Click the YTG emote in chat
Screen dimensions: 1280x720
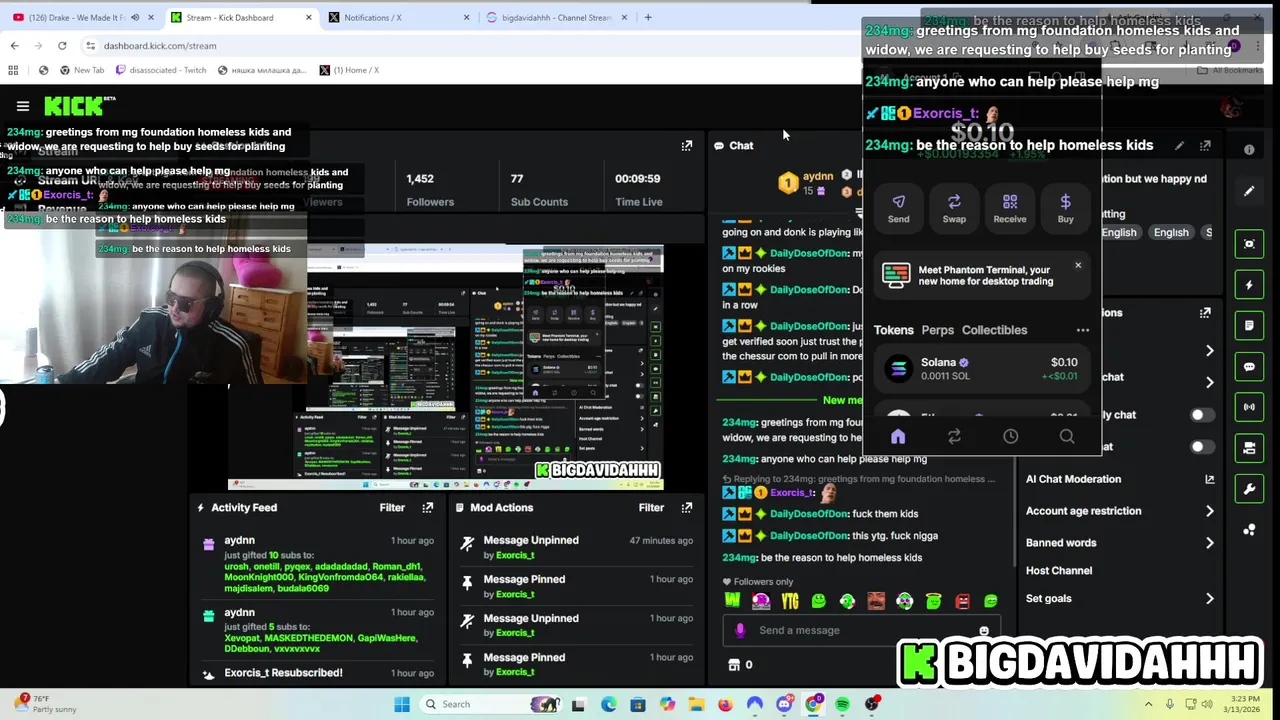pyautogui.click(x=790, y=601)
